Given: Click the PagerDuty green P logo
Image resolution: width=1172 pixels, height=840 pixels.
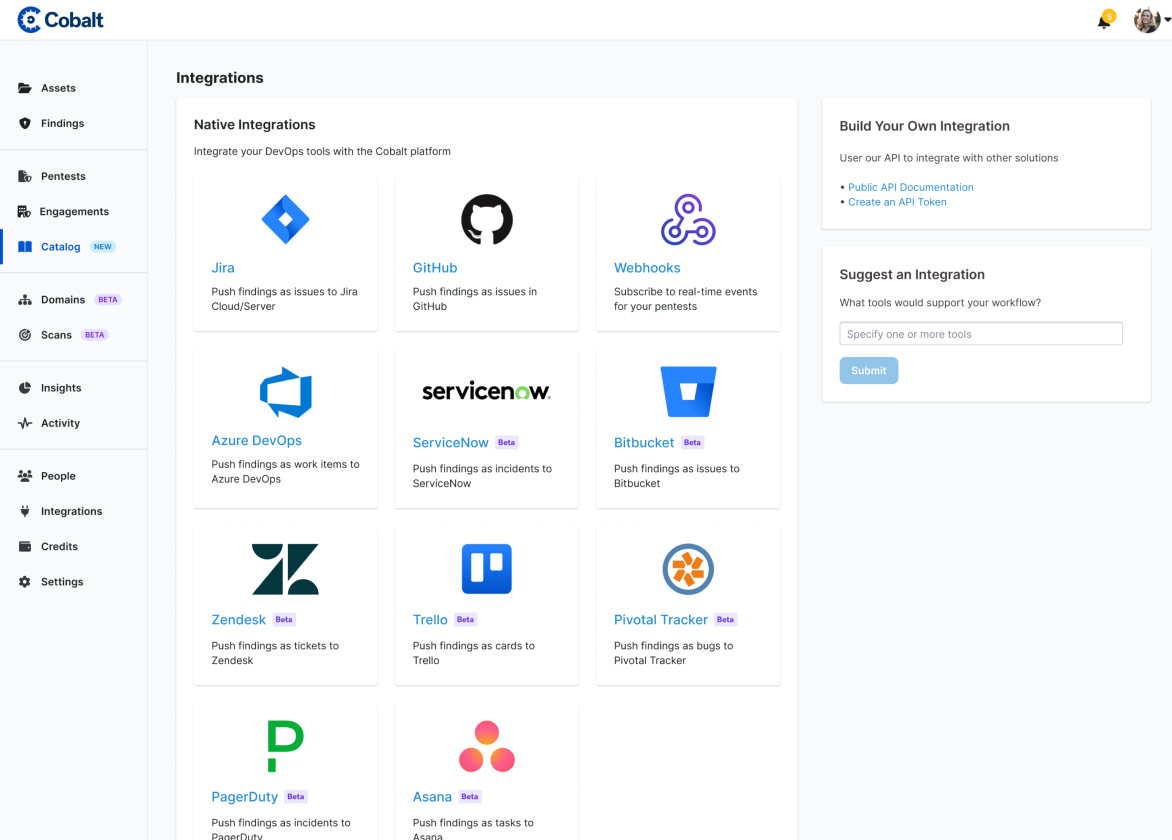Looking at the screenshot, I should pos(286,746).
